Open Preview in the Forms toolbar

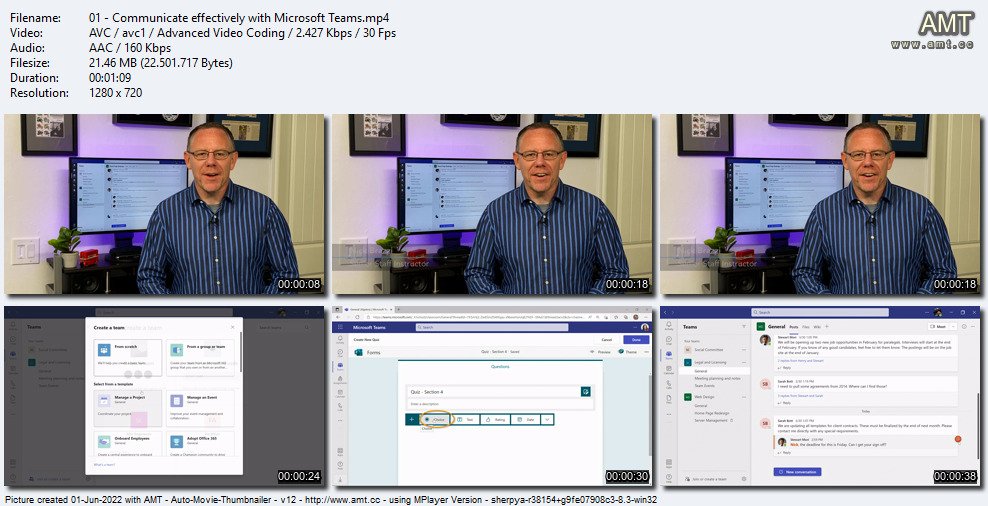pyautogui.click(x=601, y=352)
